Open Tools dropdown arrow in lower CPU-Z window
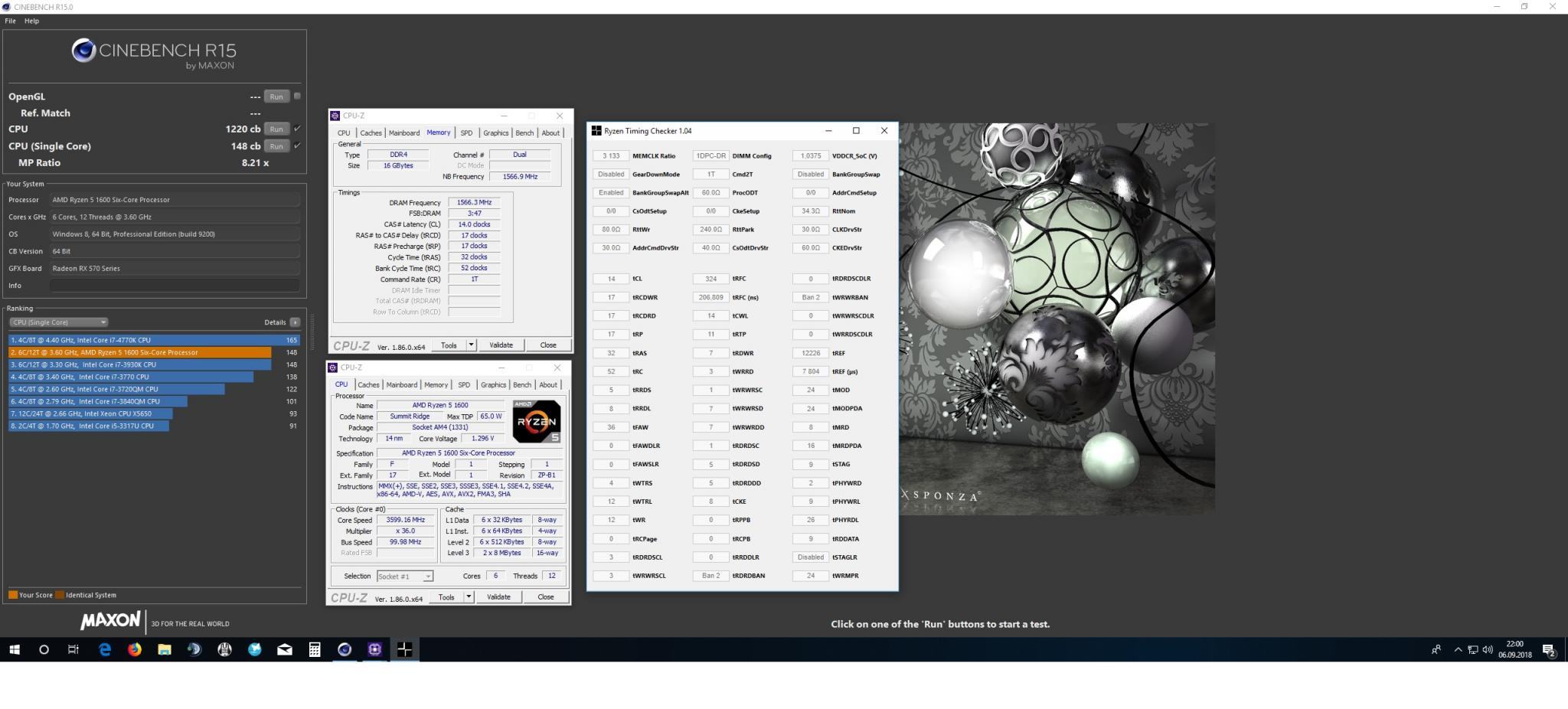The image size is (1568, 709). tap(469, 596)
